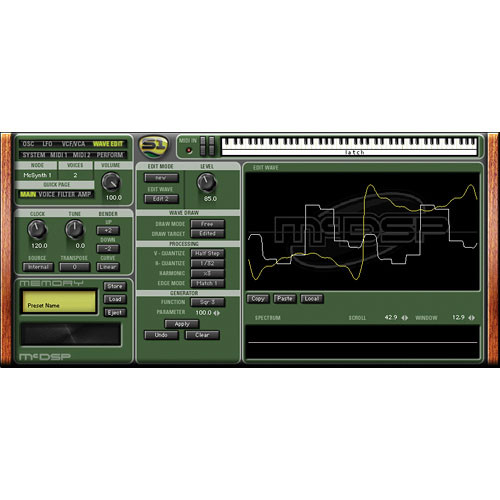The image size is (500, 500).
Task: Switch to the MIDI 1 tab
Action: pyautogui.click(x=59, y=155)
